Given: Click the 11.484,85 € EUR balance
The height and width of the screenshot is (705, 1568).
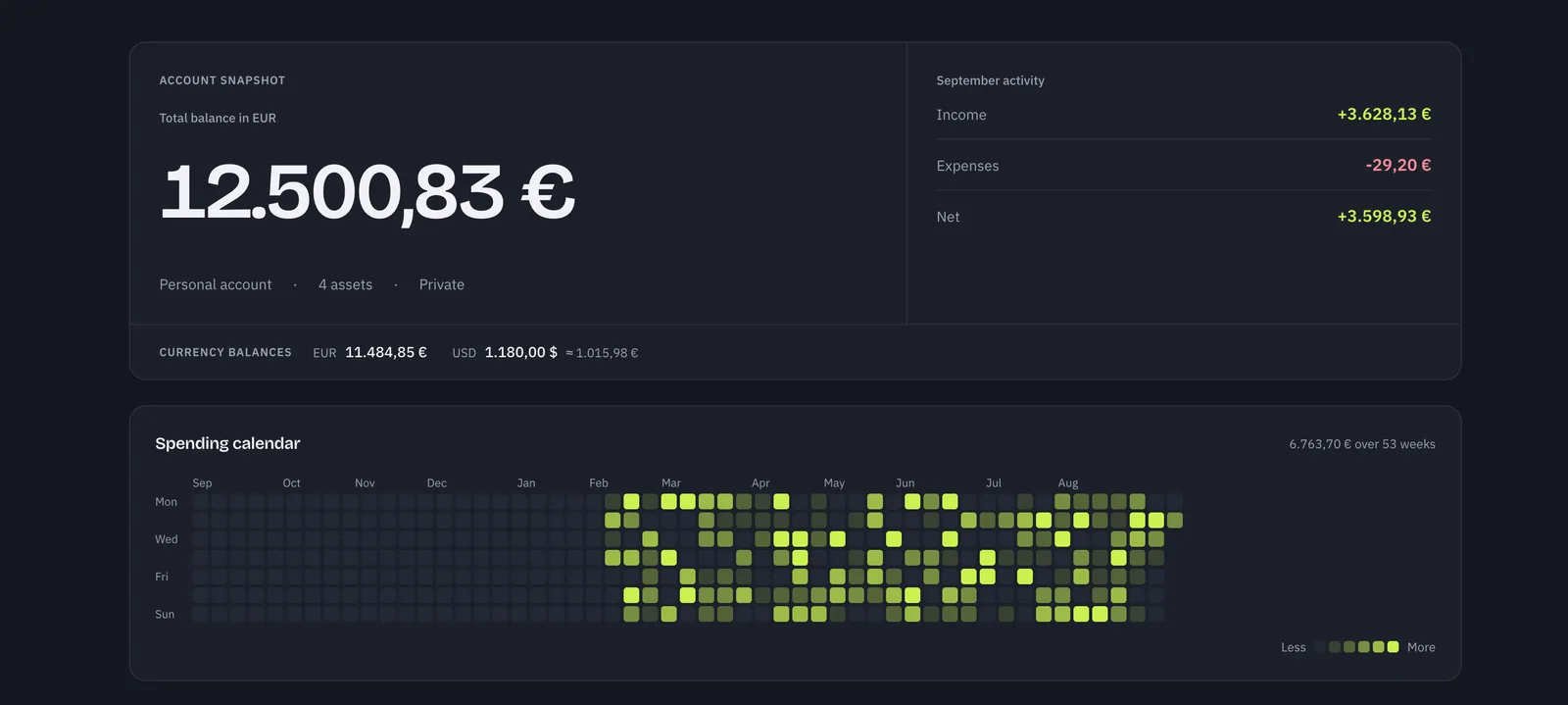Looking at the screenshot, I should [x=386, y=352].
